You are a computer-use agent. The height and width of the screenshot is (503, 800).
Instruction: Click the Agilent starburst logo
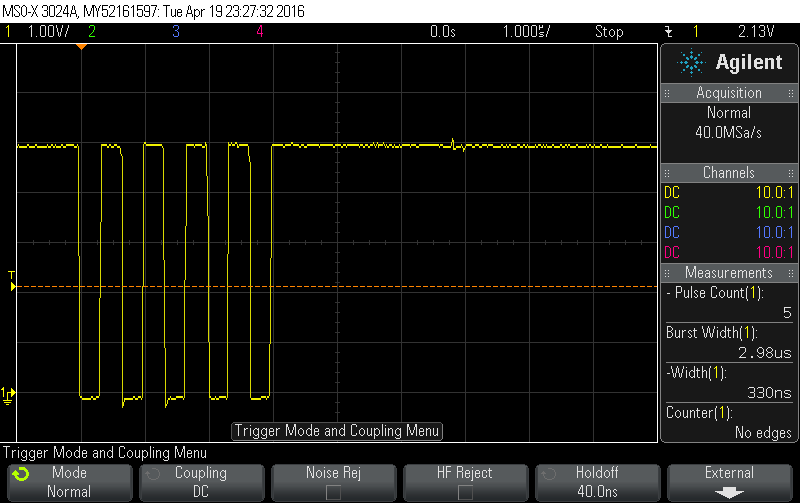[691, 62]
